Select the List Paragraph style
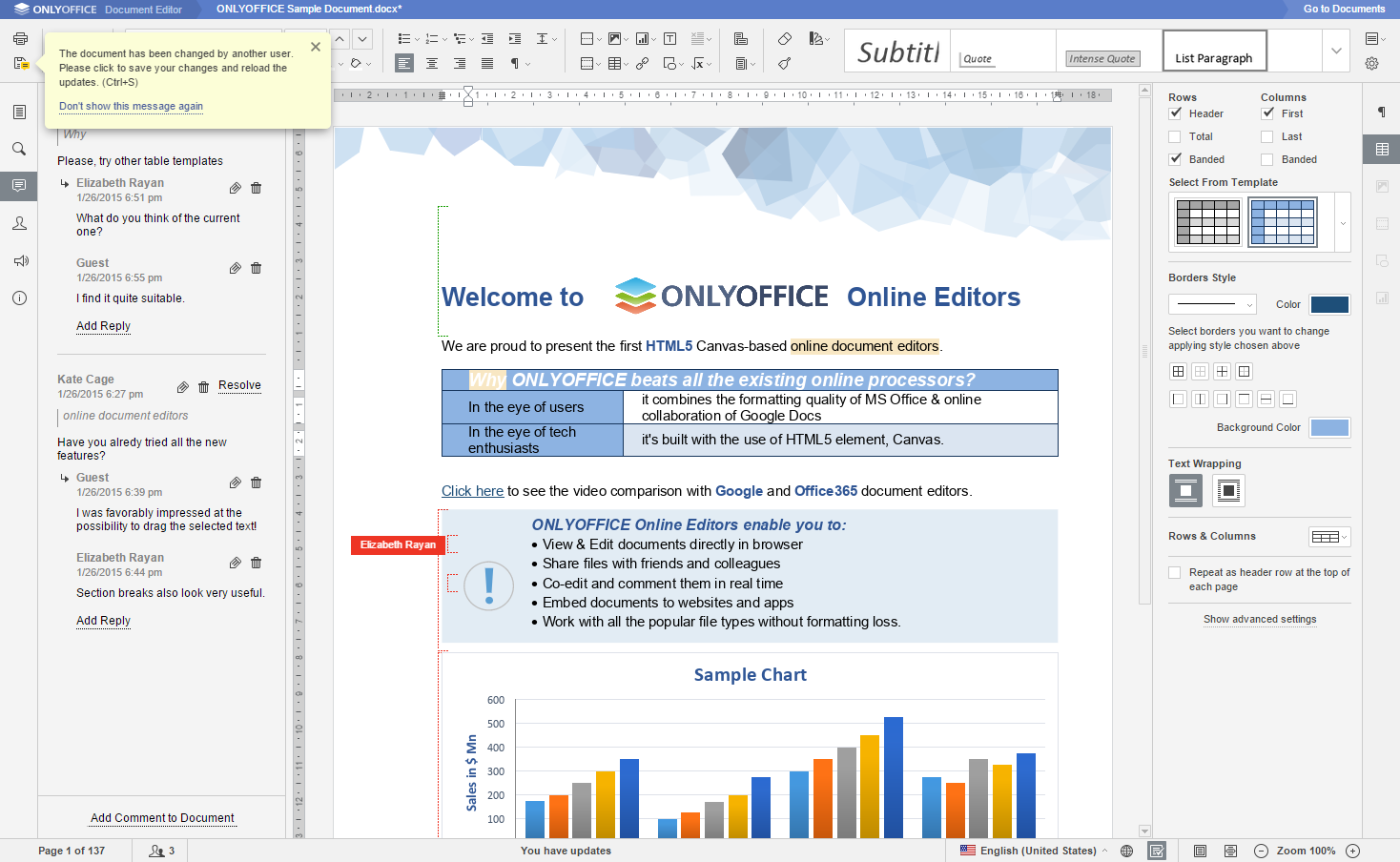 pos(1215,51)
